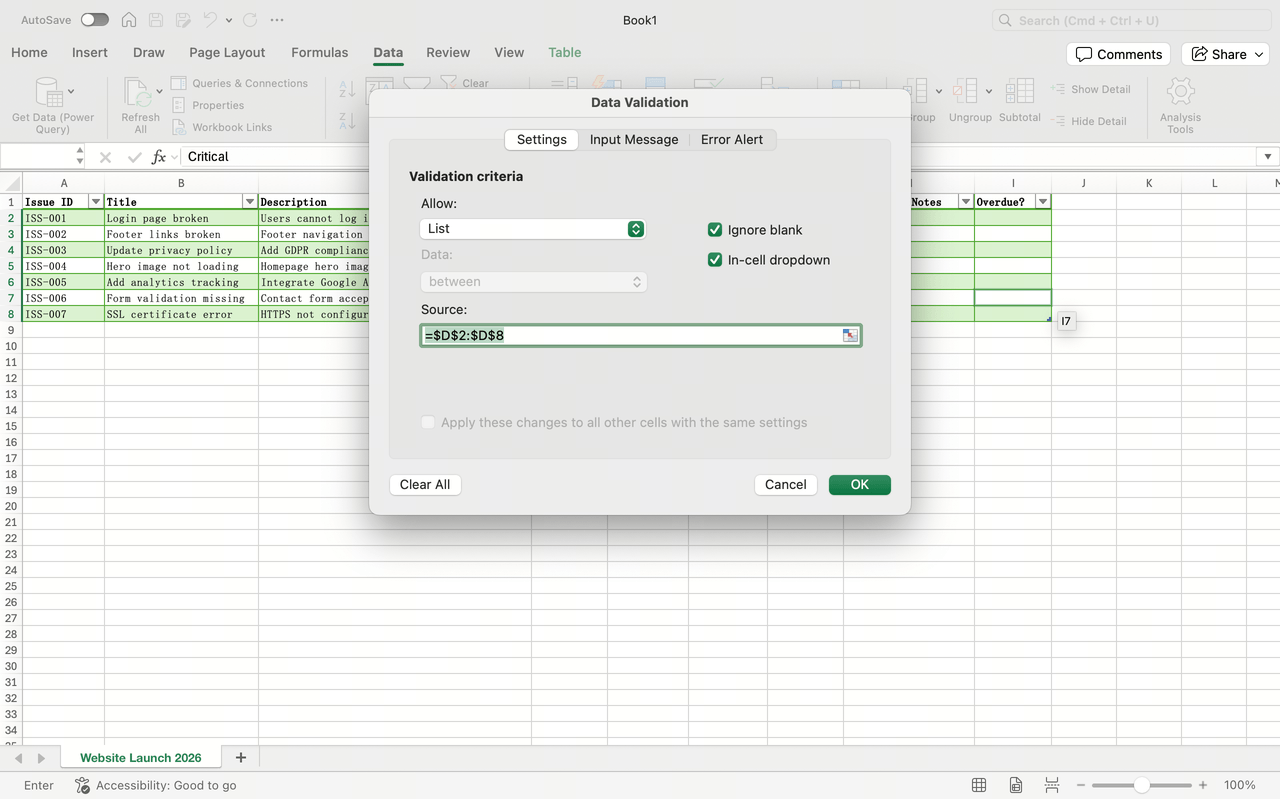Uncheck the In-cell dropdown checkbox
Viewport: 1280px width, 799px height.
pos(715,260)
